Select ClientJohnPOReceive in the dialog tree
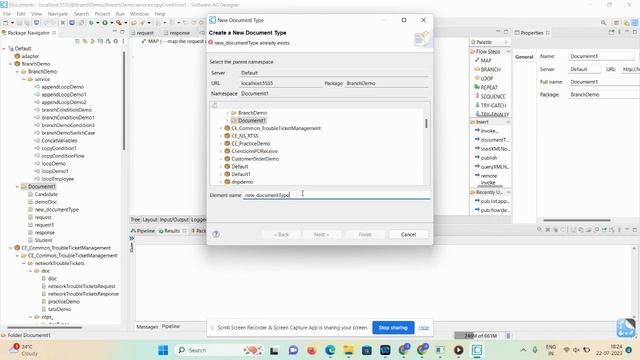Viewport: 640px width, 360px height. 254,151
